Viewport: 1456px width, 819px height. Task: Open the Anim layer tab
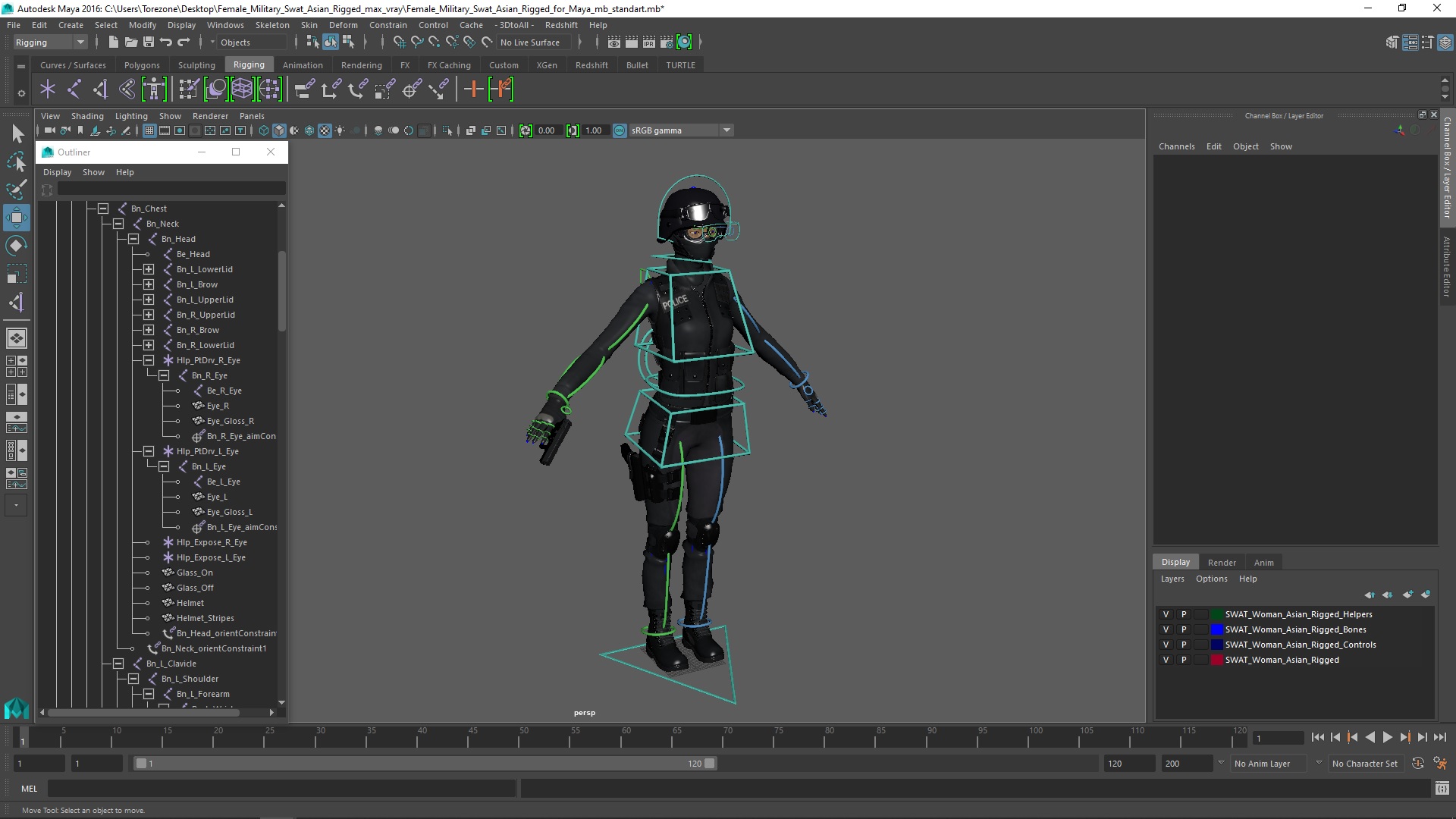point(1263,563)
